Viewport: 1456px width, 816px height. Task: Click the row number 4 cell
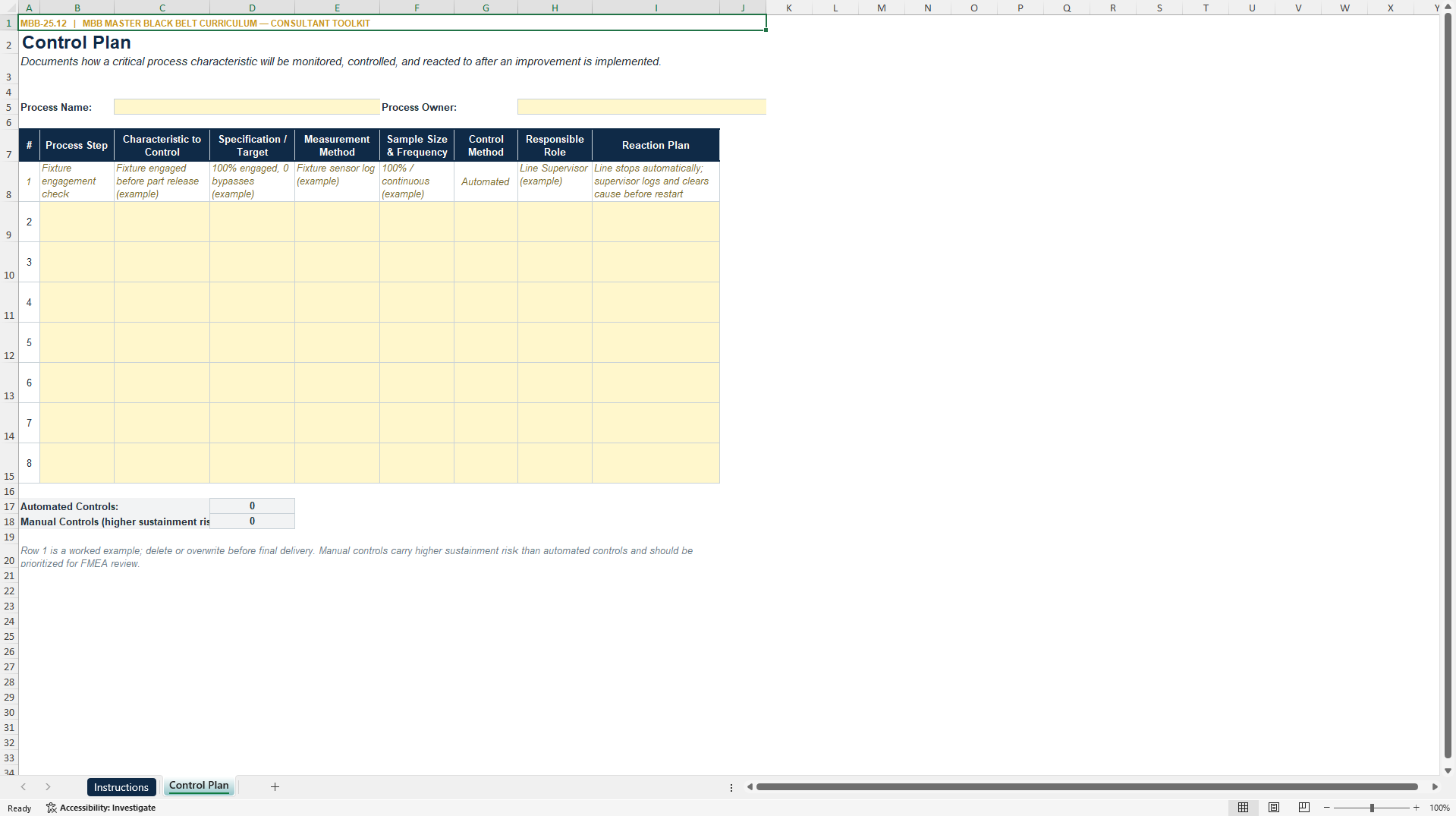coord(29,302)
